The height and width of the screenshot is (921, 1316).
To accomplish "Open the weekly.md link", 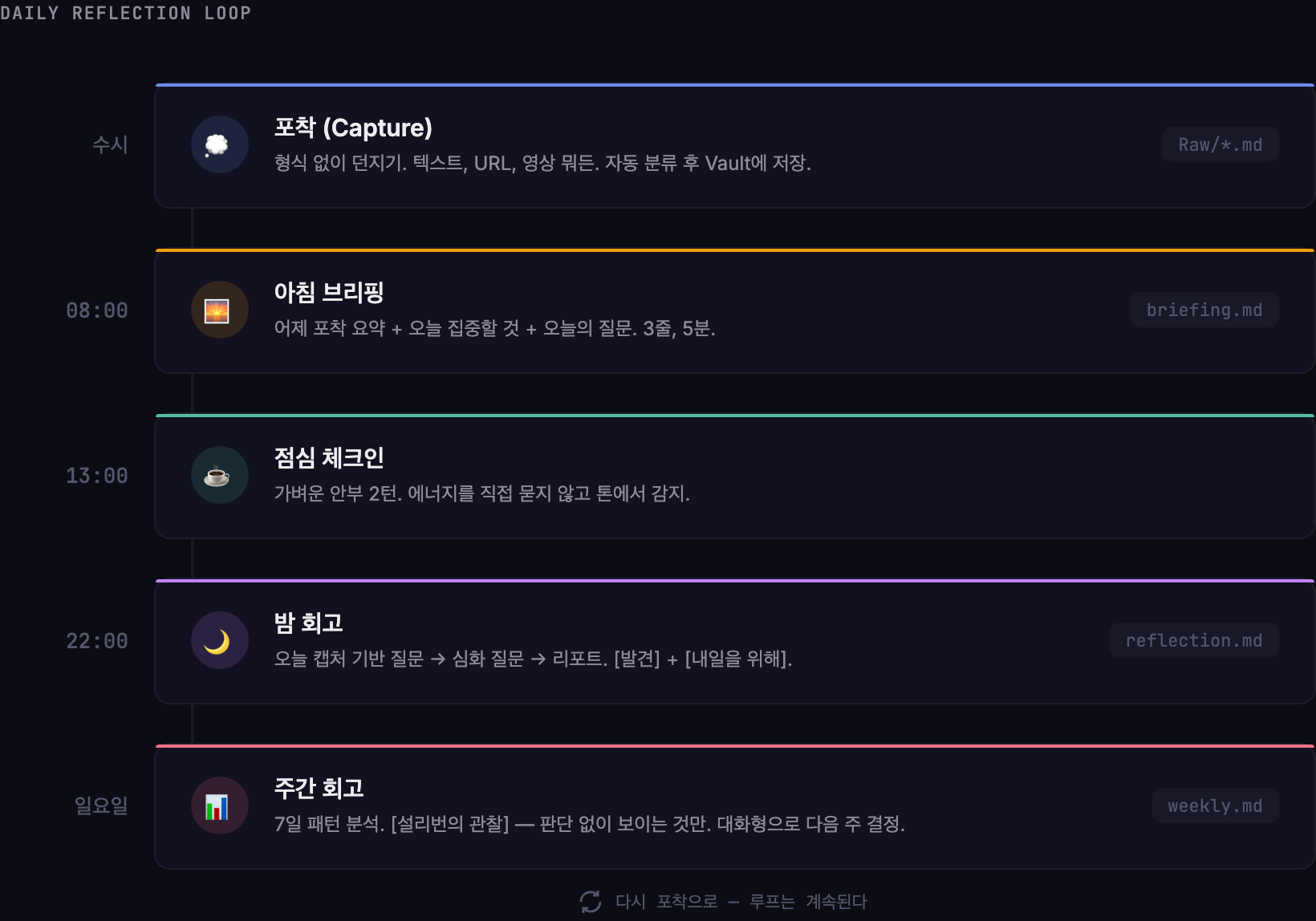I will tap(1215, 805).
